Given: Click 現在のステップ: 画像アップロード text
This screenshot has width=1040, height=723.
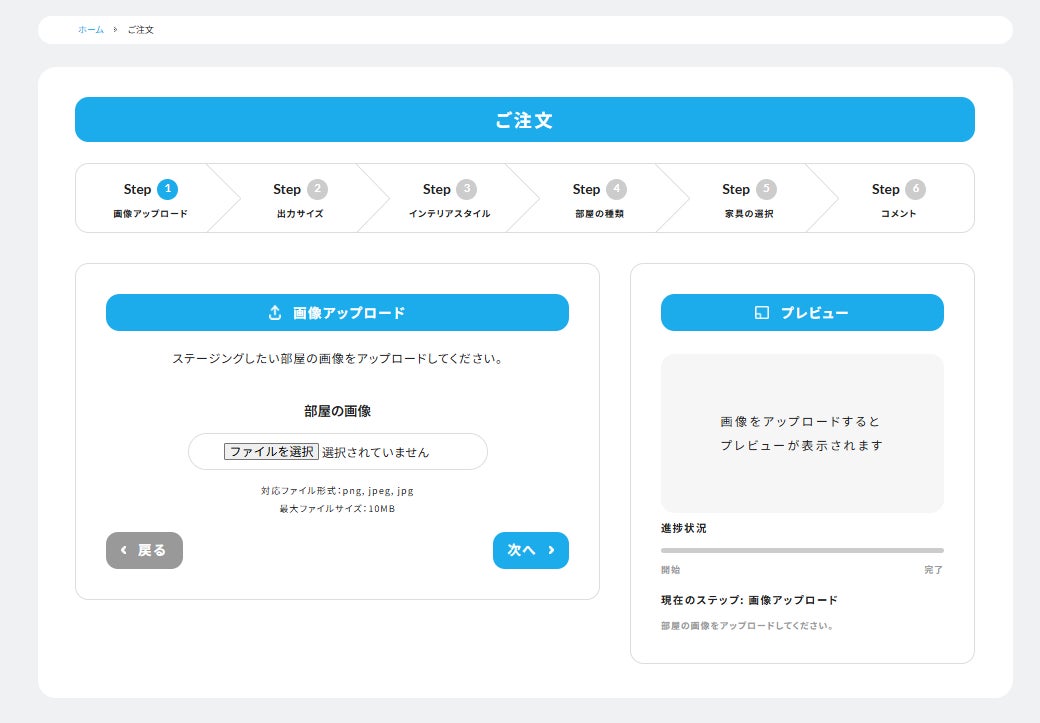Looking at the screenshot, I should tap(749, 600).
